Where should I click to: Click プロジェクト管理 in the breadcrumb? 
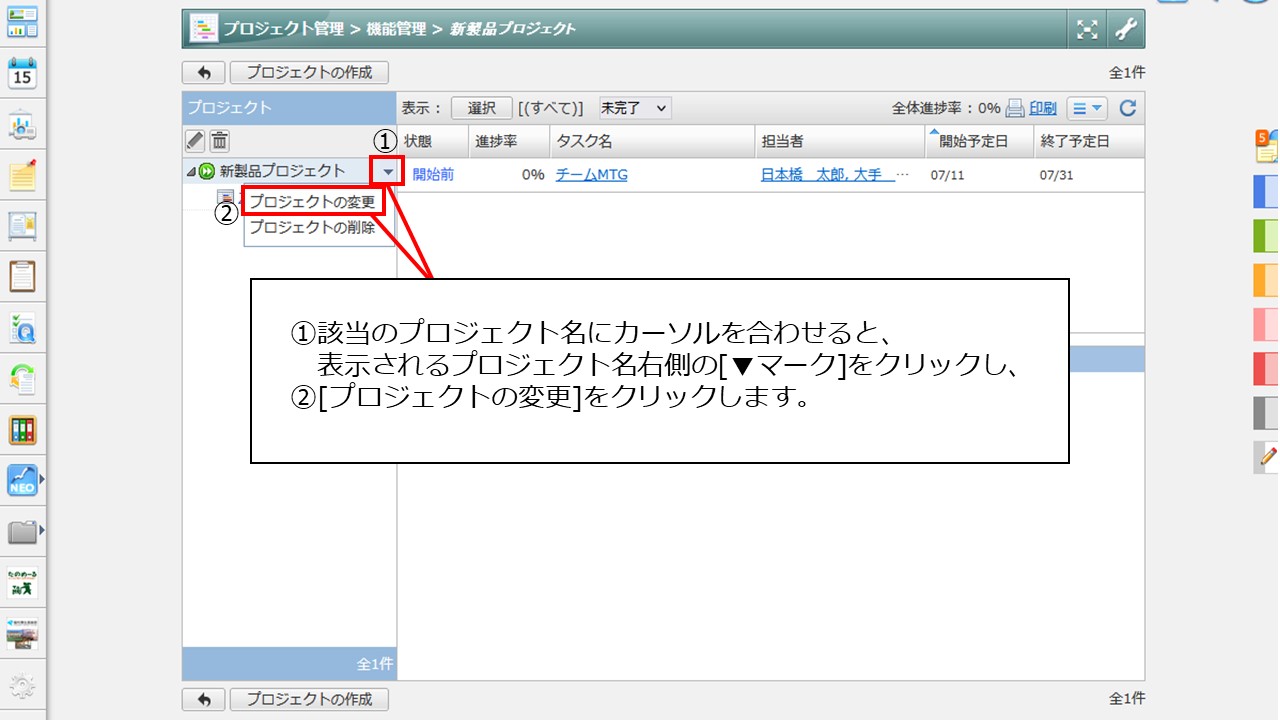[284, 29]
